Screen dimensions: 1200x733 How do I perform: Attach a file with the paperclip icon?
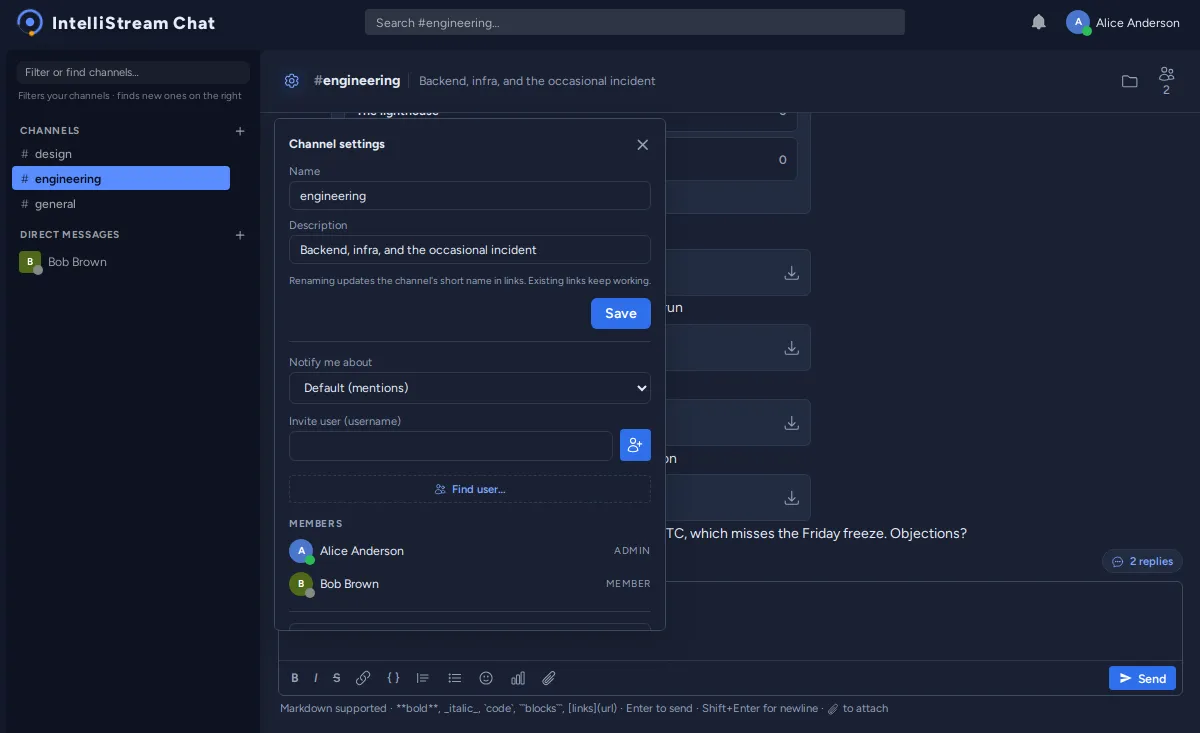(x=549, y=678)
